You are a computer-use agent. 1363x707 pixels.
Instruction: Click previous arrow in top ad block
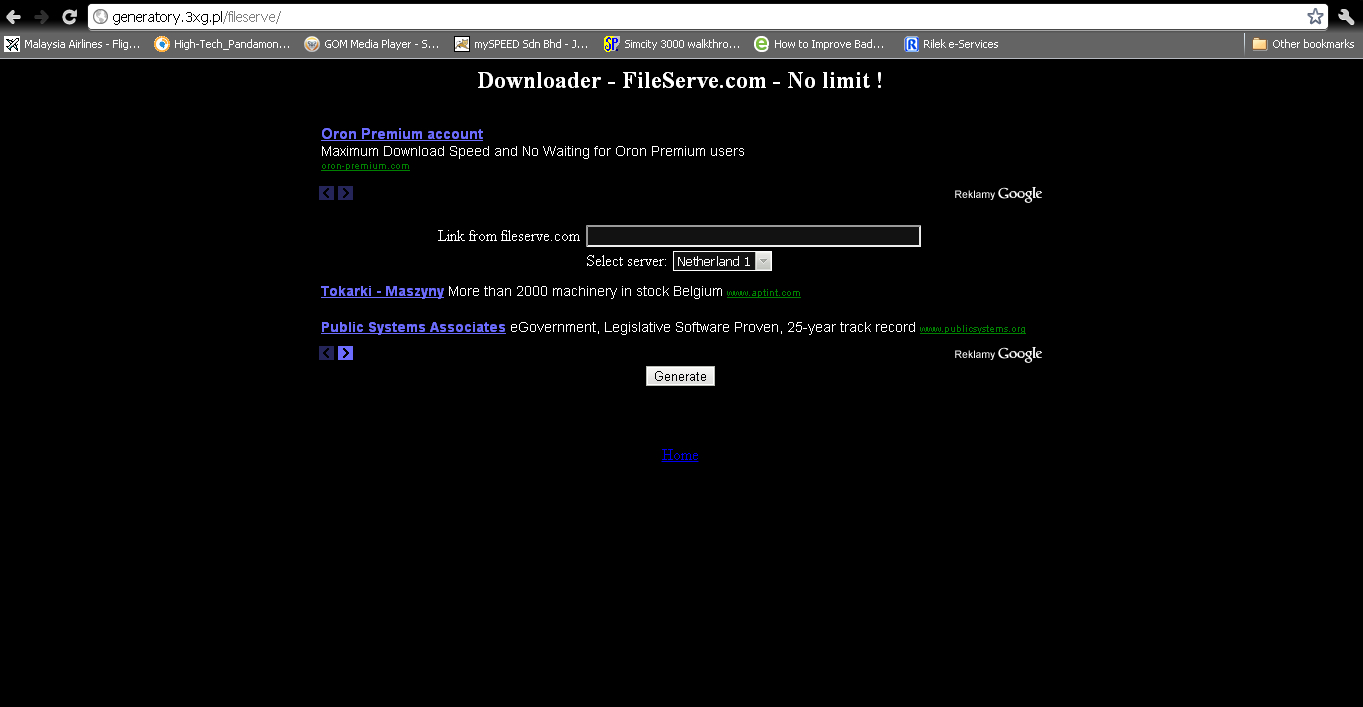pyautogui.click(x=327, y=193)
